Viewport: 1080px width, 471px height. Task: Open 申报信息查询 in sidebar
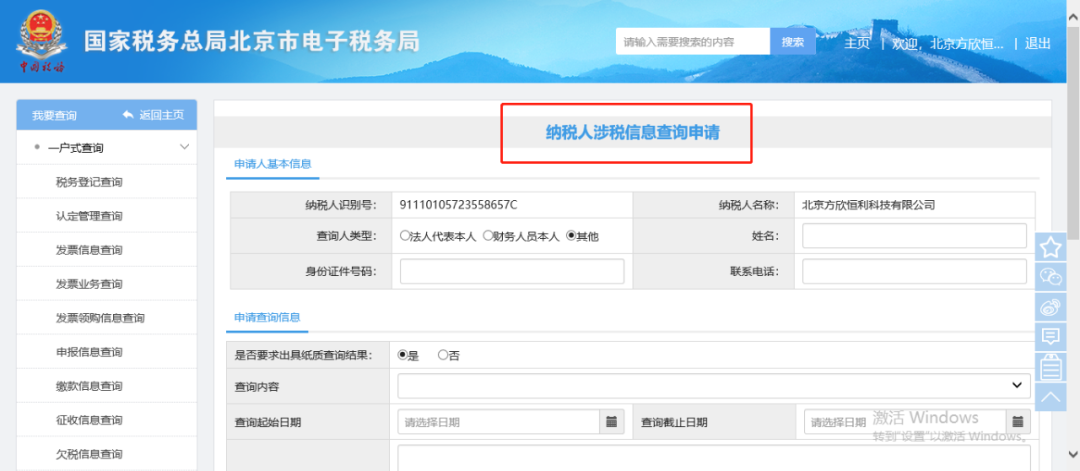click(x=89, y=353)
